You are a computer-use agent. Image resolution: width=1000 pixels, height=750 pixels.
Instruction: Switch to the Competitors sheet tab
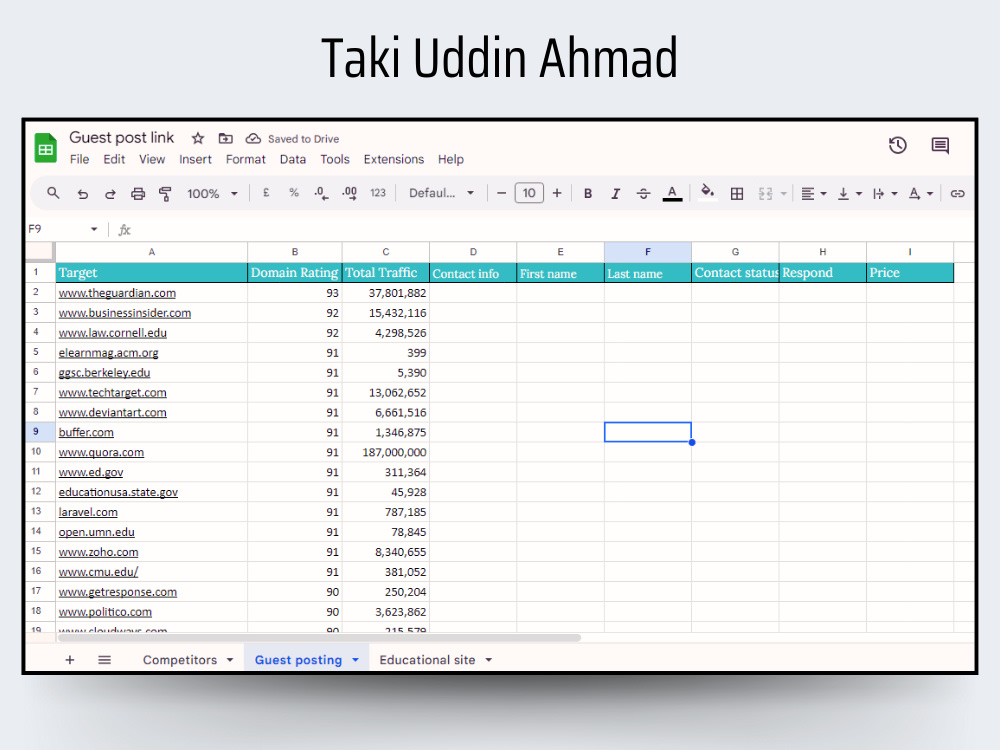click(x=180, y=660)
